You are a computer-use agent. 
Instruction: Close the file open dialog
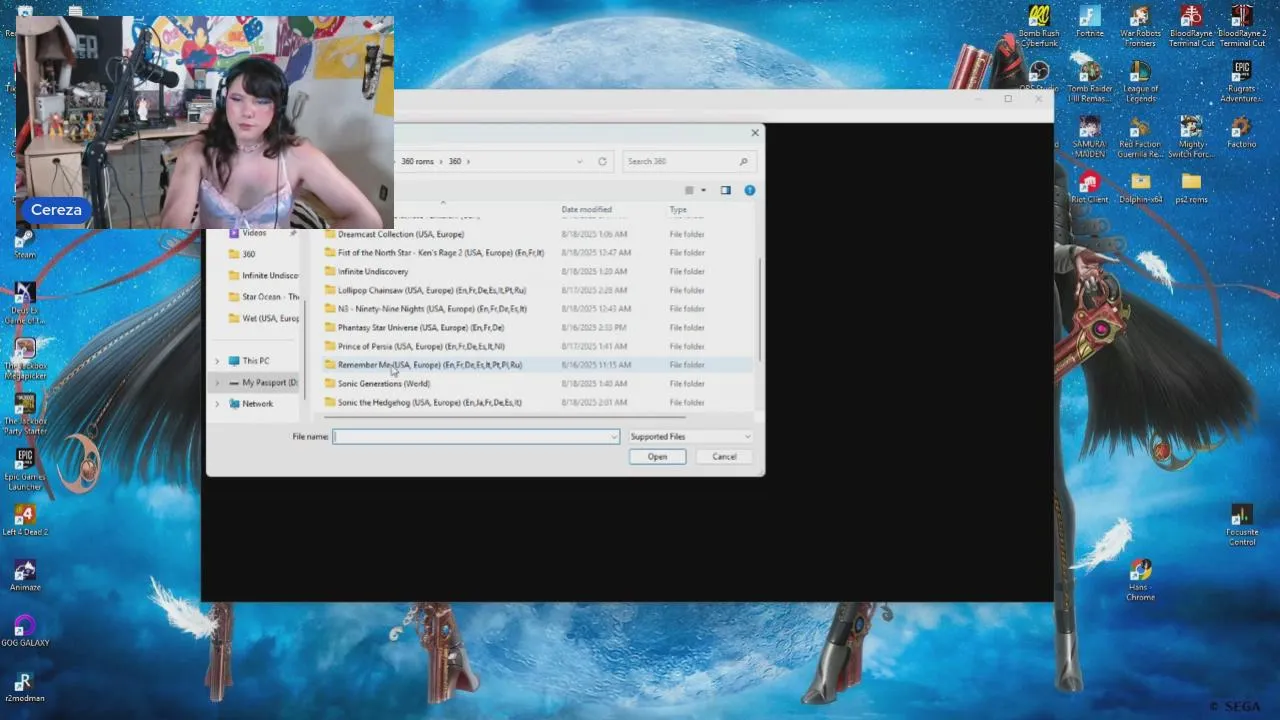(755, 133)
